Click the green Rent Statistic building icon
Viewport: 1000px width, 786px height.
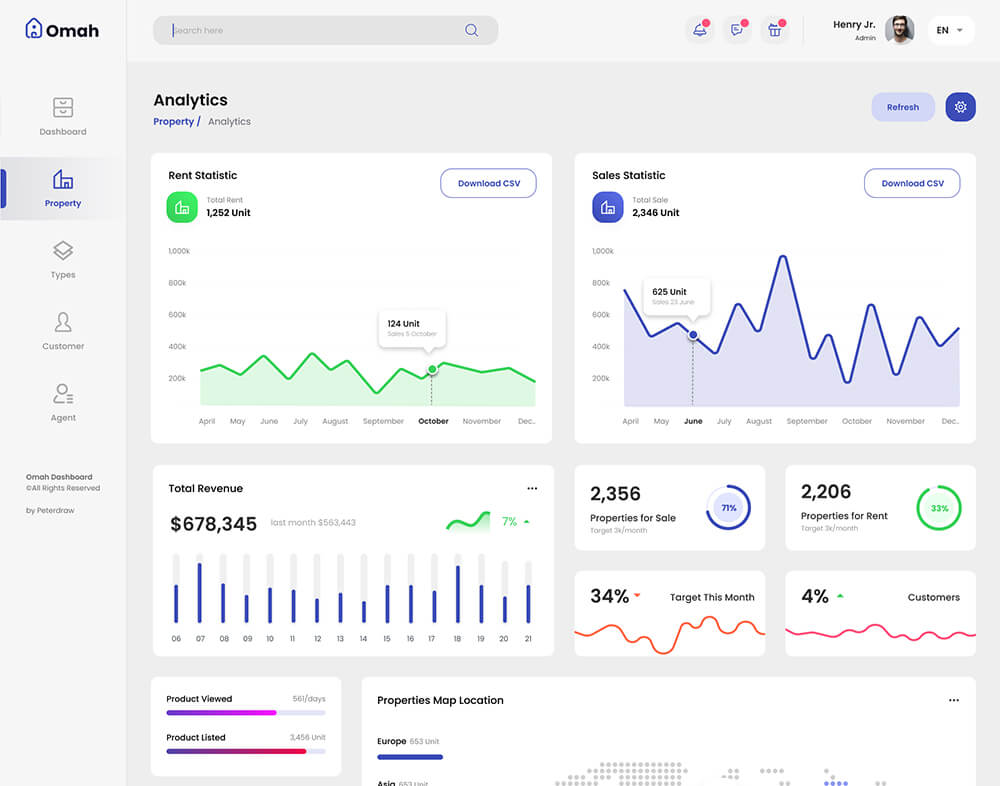coord(182,207)
